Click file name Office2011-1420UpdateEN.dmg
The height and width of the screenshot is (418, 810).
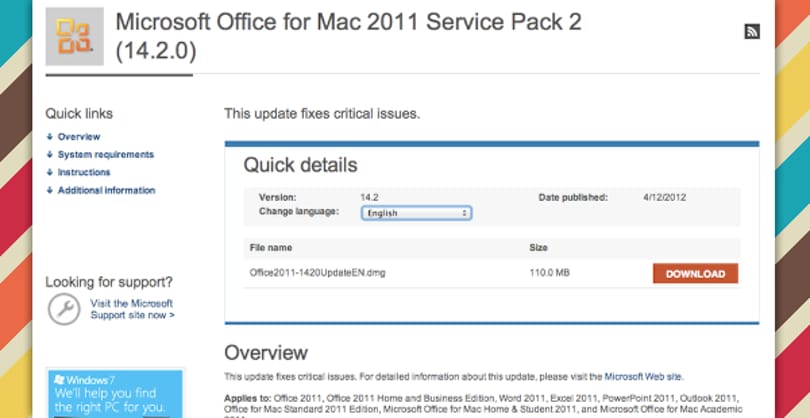coord(317,272)
